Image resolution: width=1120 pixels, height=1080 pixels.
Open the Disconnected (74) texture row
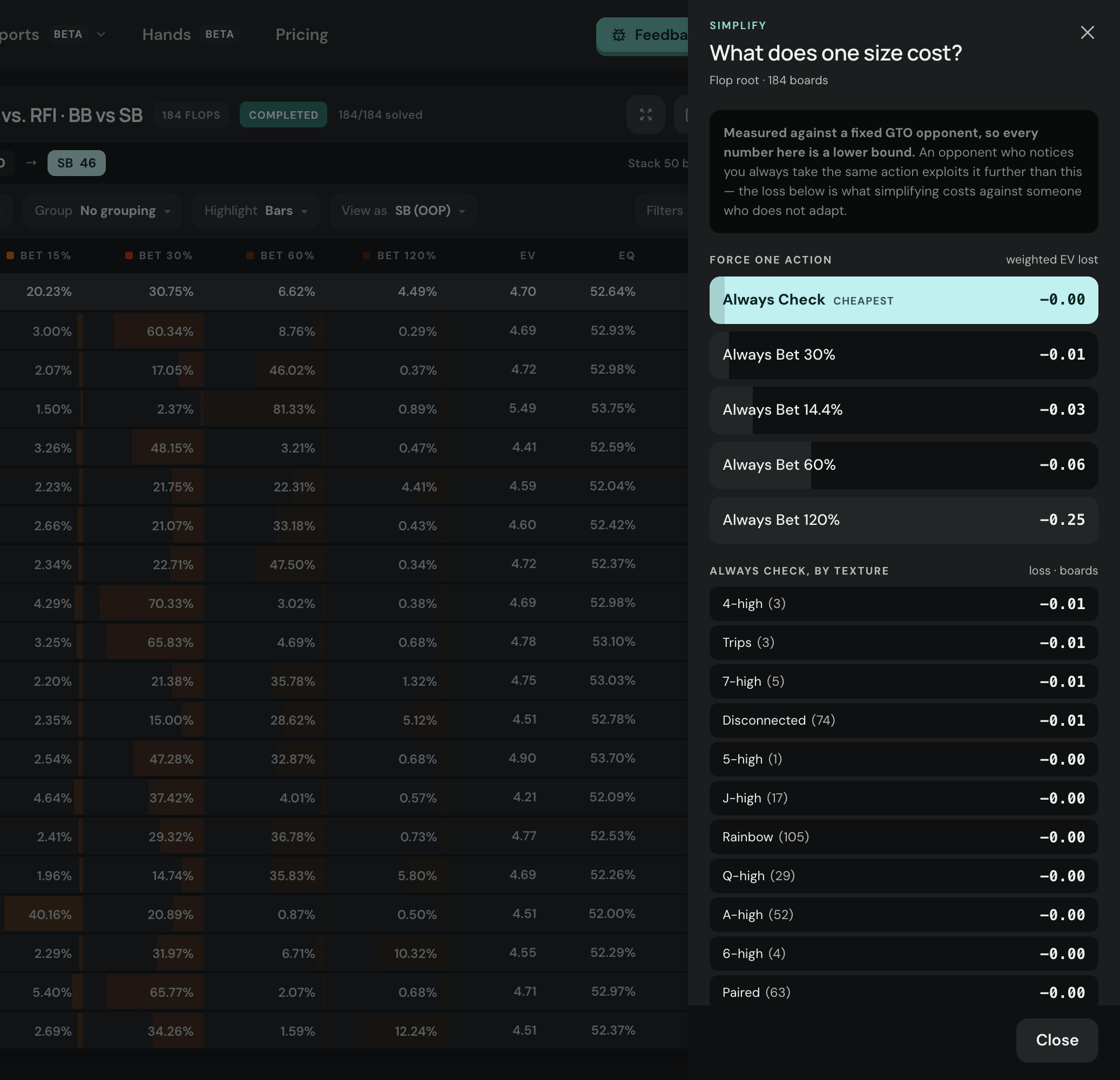[x=903, y=720]
